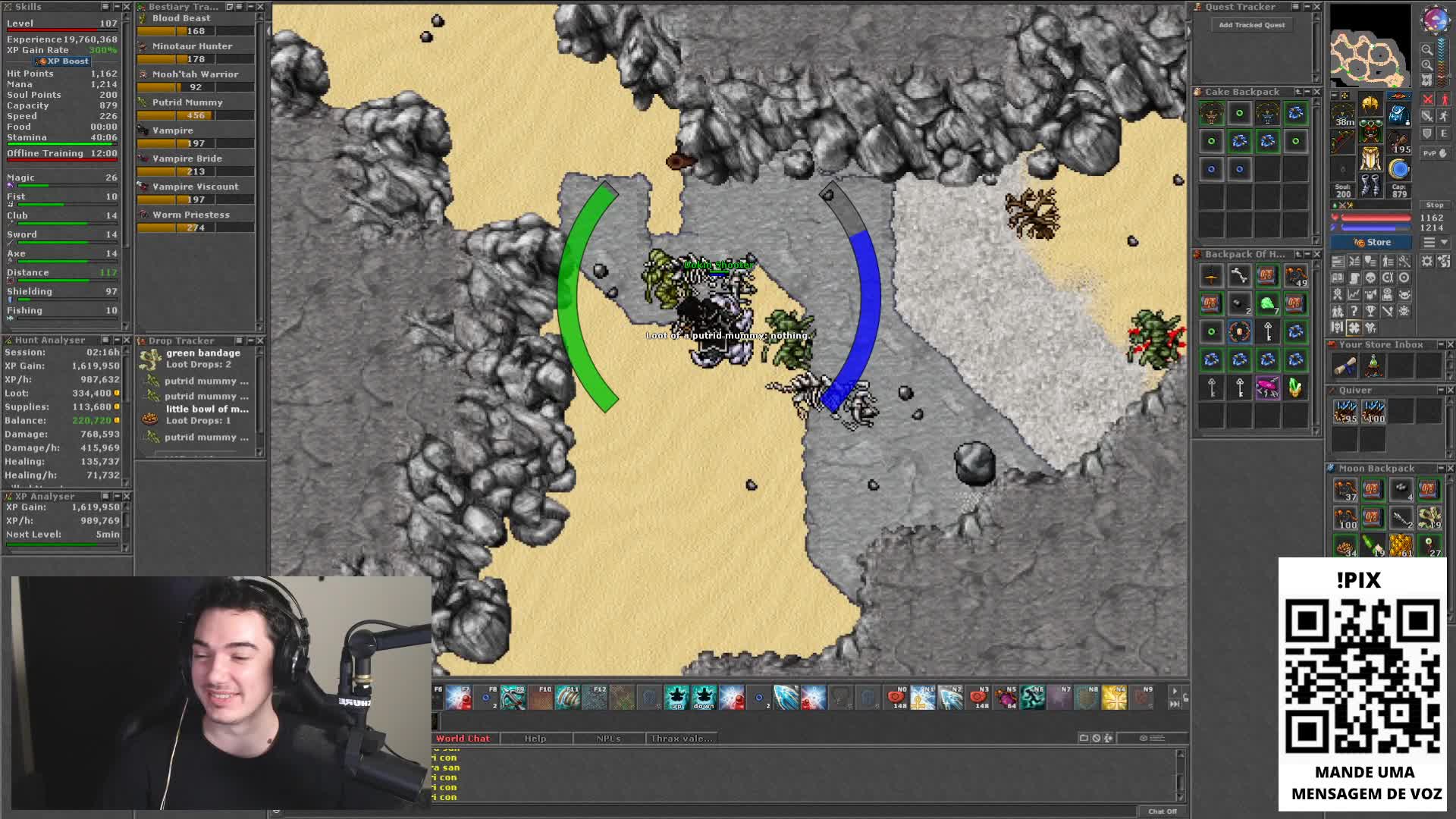This screenshot has height=819, width=1456.
Task: Select the backpack equipment slot
Action: [1399, 113]
